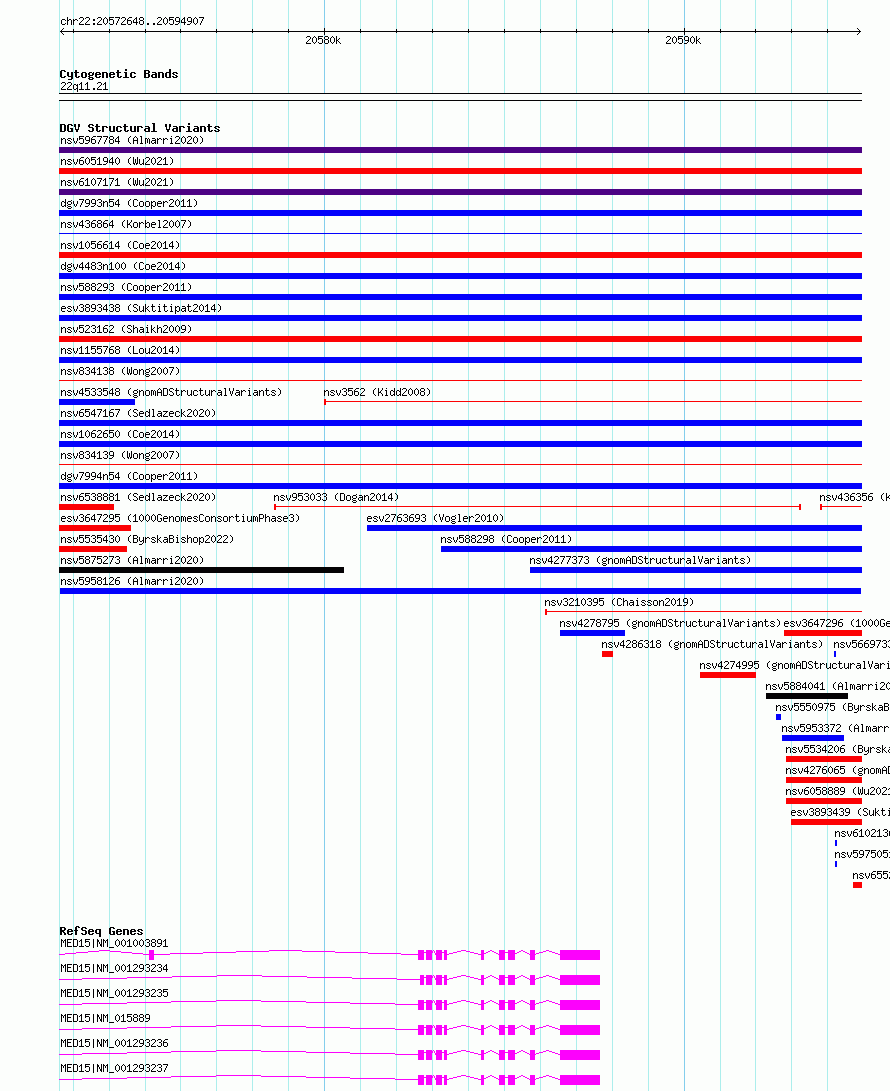The image size is (890, 1091).
Task: Open dgv4483n100 (Coe2014) variant
Action: [122, 266]
